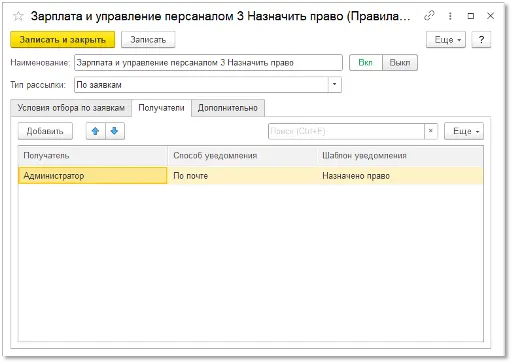This screenshot has height=364, width=513.
Task: Click the Записать button
Action: point(148,40)
